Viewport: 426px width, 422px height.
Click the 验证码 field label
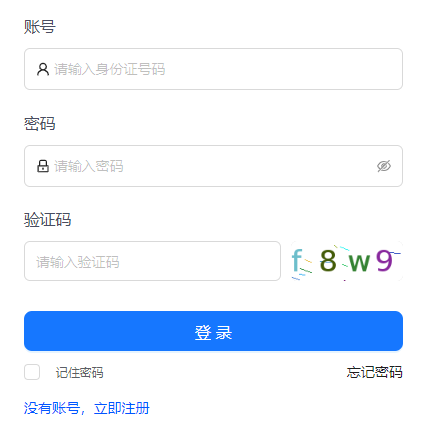[47, 220]
